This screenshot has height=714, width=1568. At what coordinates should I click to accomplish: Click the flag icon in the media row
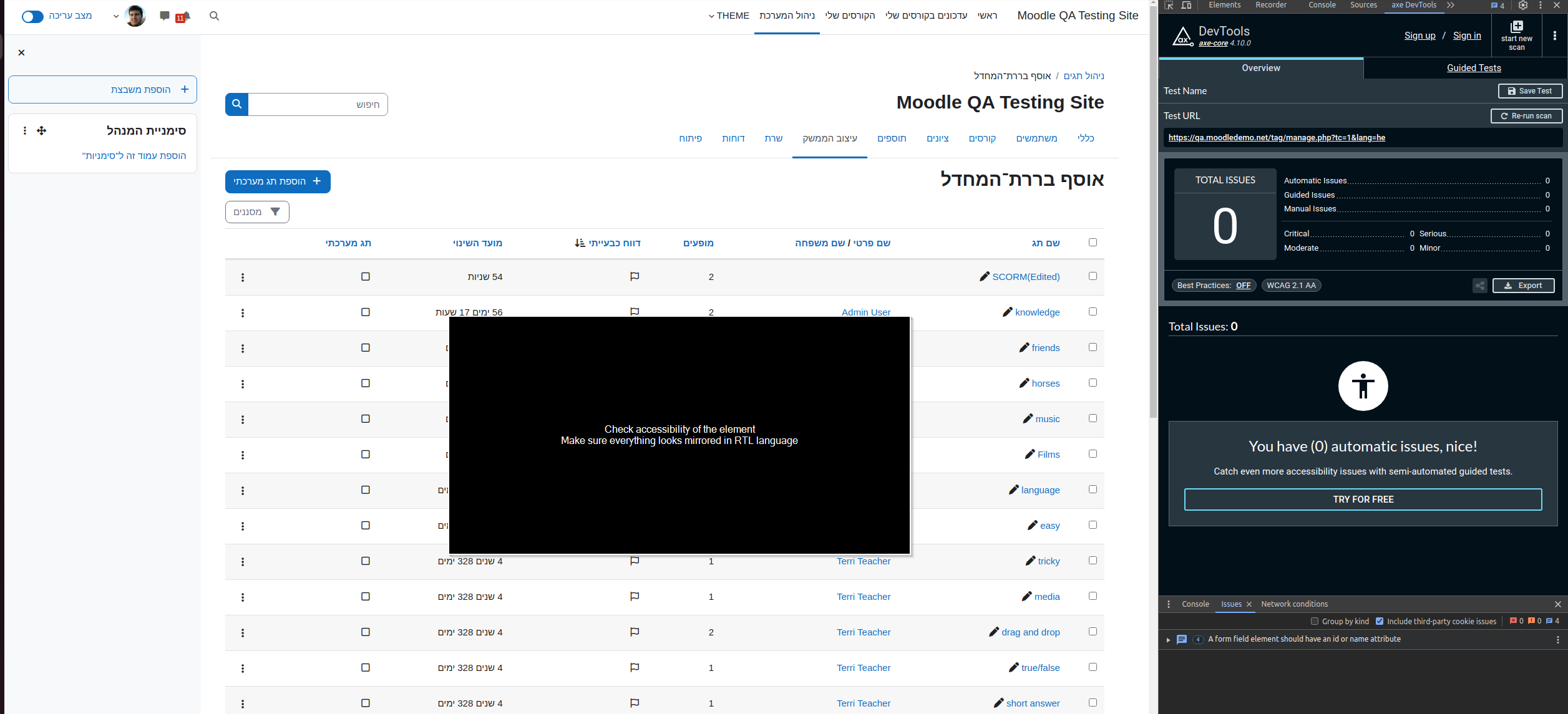point(635,596)
